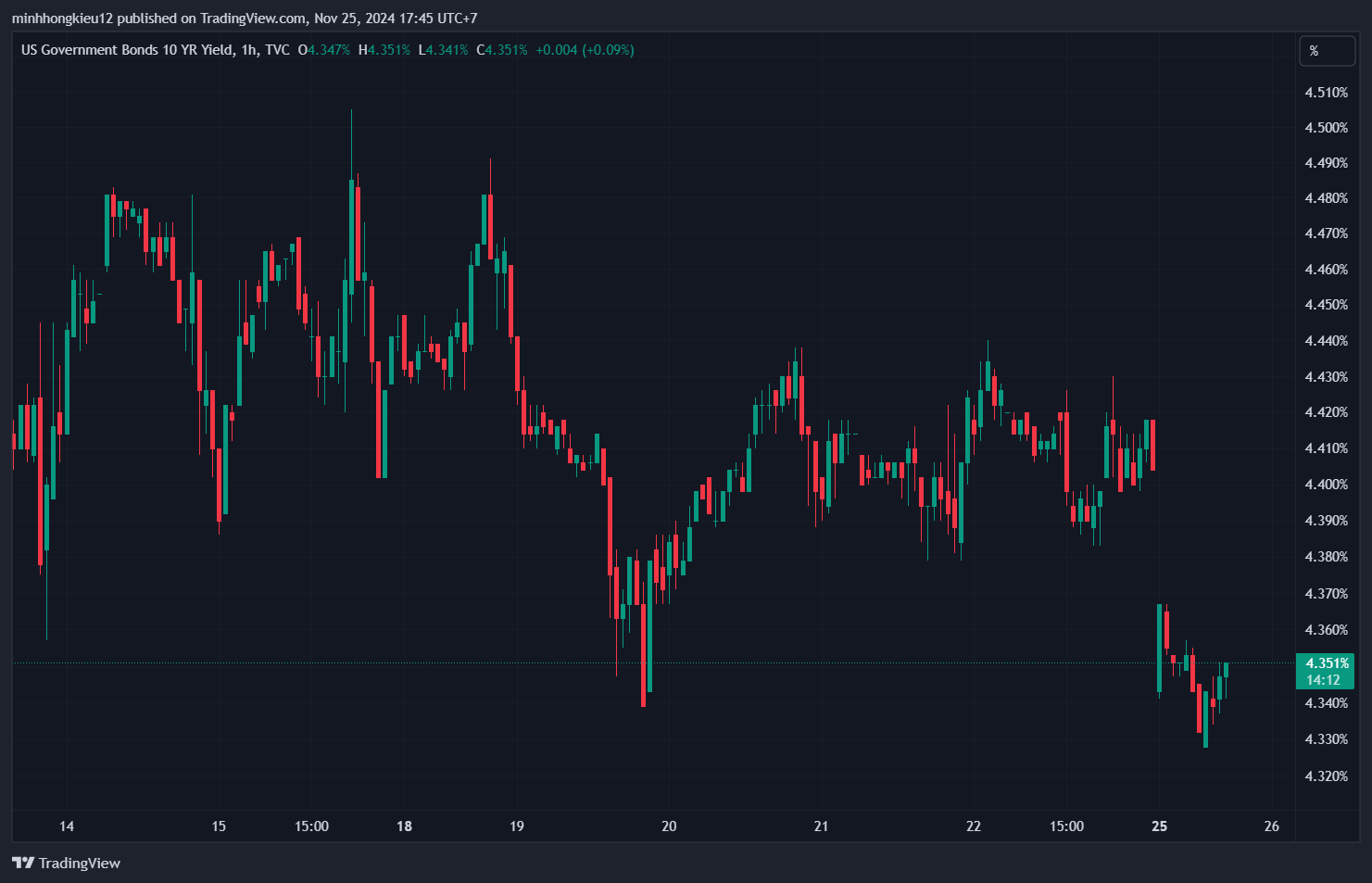This screenshot has width=1372, height=883.
Task: Click the 4.330% price axis label
Action: pos(1327,739)
